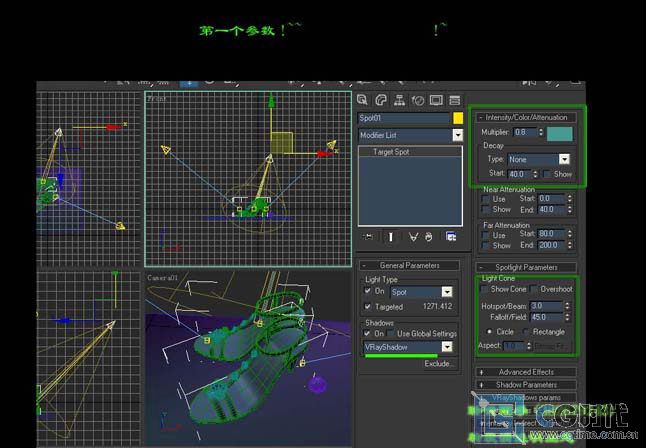Enable the Show Cone checkbox
This screenshot has height=448, width=646.
[x=485, y=289]
